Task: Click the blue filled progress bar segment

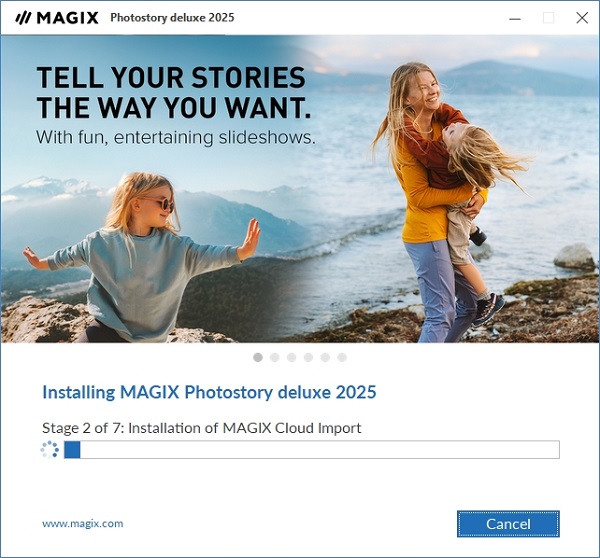Action: point(72,449)
